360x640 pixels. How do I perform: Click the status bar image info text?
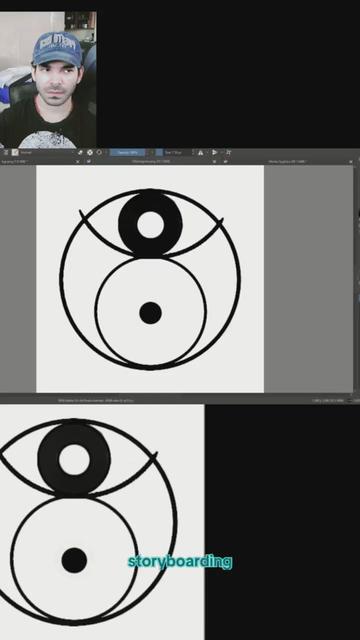point(96,400)
